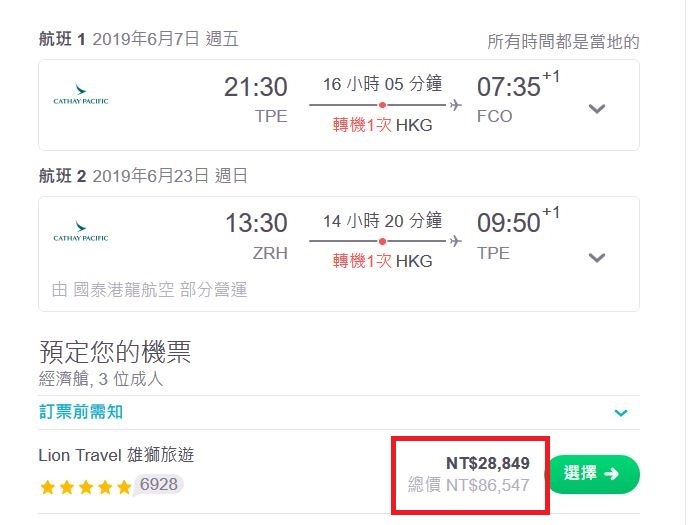Click 轉機1次 HKG label on flight 2
697x525 pixels.
click(x=382, y=261)
